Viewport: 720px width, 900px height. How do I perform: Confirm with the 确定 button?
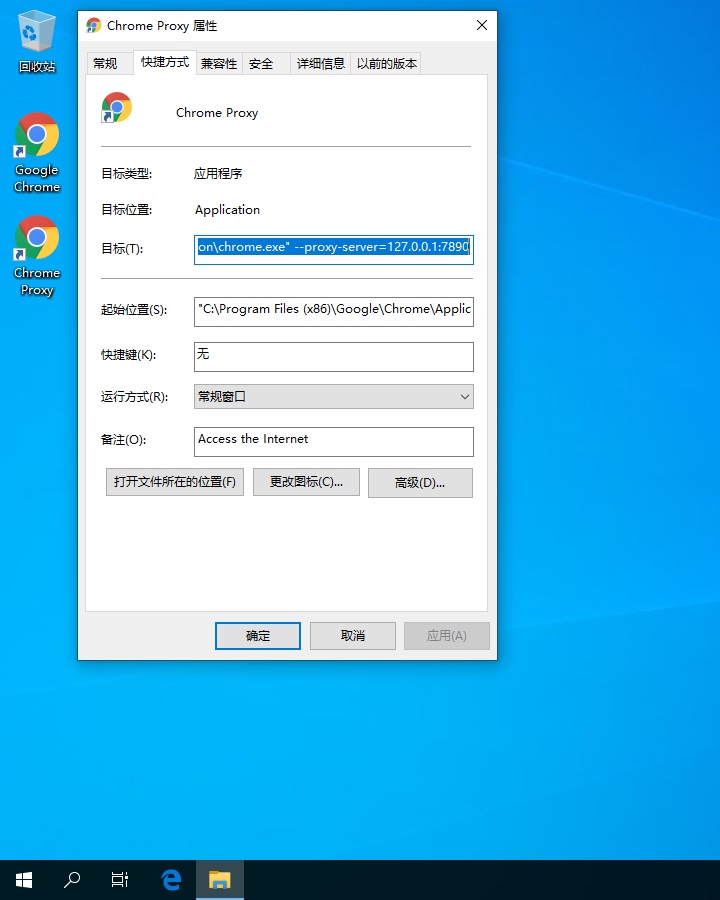coord(258,635)
